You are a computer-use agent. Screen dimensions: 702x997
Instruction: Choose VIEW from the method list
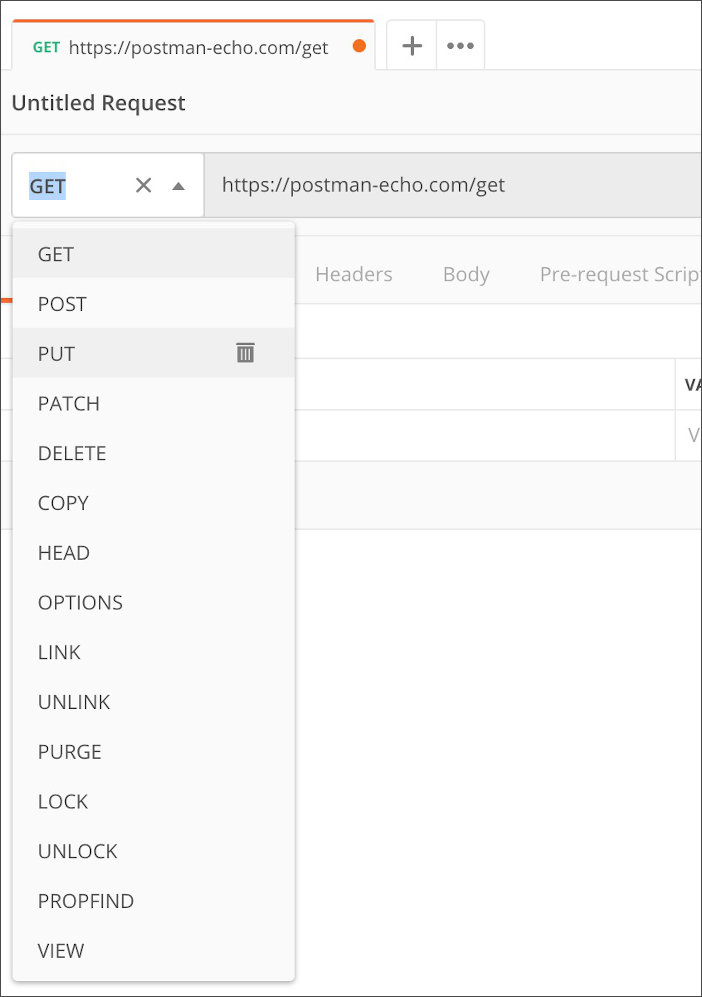[x=153, y=951]
